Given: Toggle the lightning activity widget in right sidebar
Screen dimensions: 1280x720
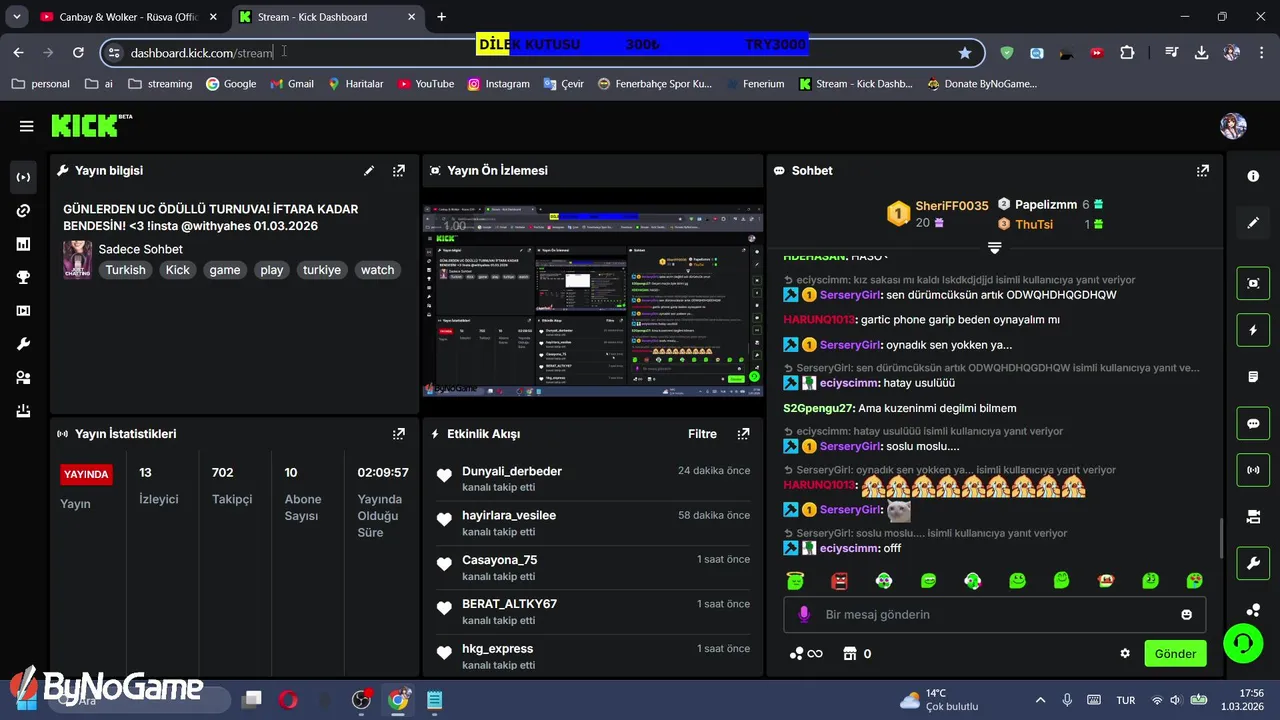Looking at the screenshot, I should pyautogui.click(x=1253, y=330).
